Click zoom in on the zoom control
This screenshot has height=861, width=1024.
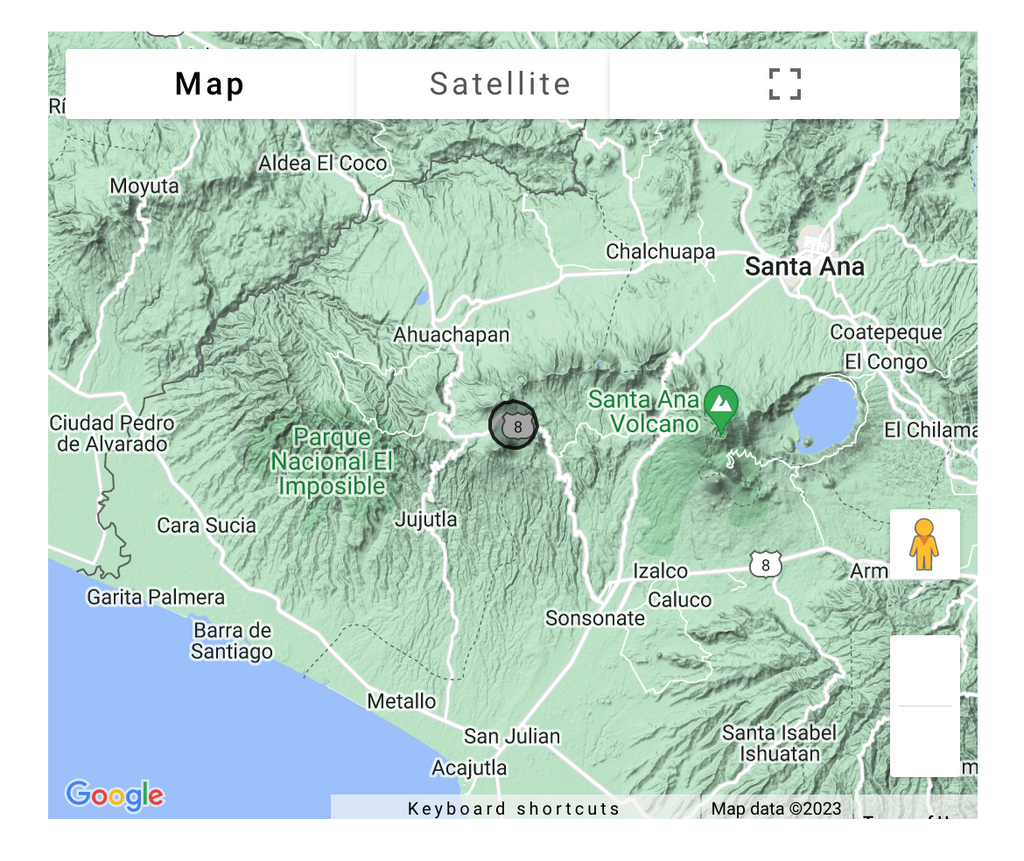coord(924,671)
